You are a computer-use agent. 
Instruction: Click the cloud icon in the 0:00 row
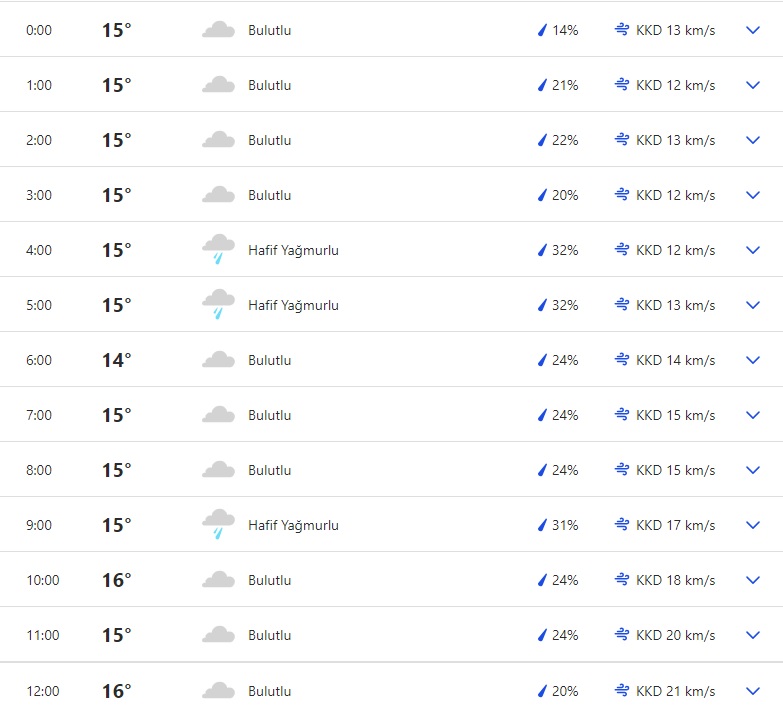click(x=218, y=30)
